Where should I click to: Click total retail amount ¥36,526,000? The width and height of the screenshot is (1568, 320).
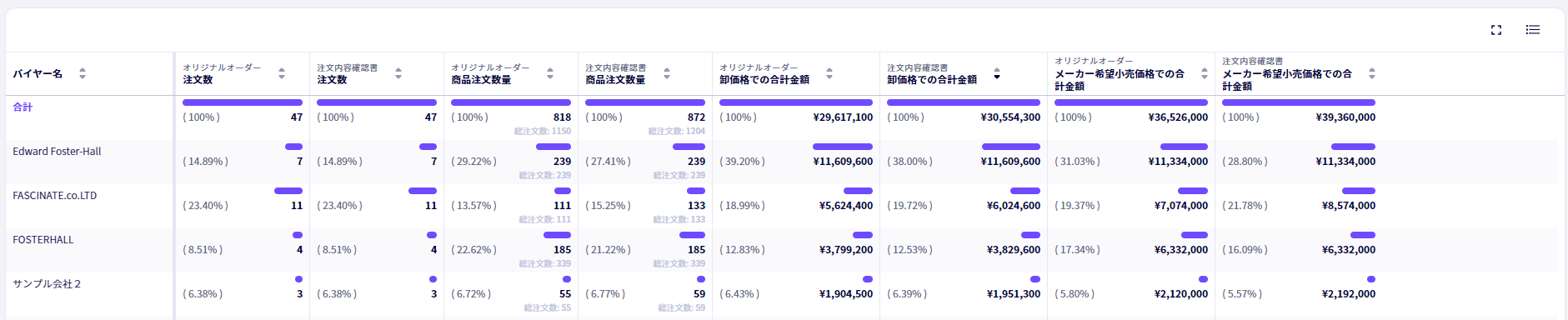1178,117
